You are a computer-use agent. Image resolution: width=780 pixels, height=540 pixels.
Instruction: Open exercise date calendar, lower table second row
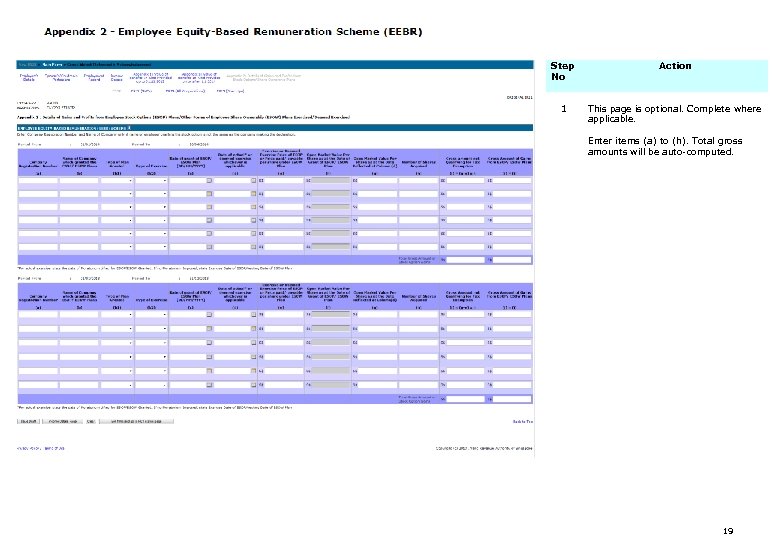[x=253, y=328]
